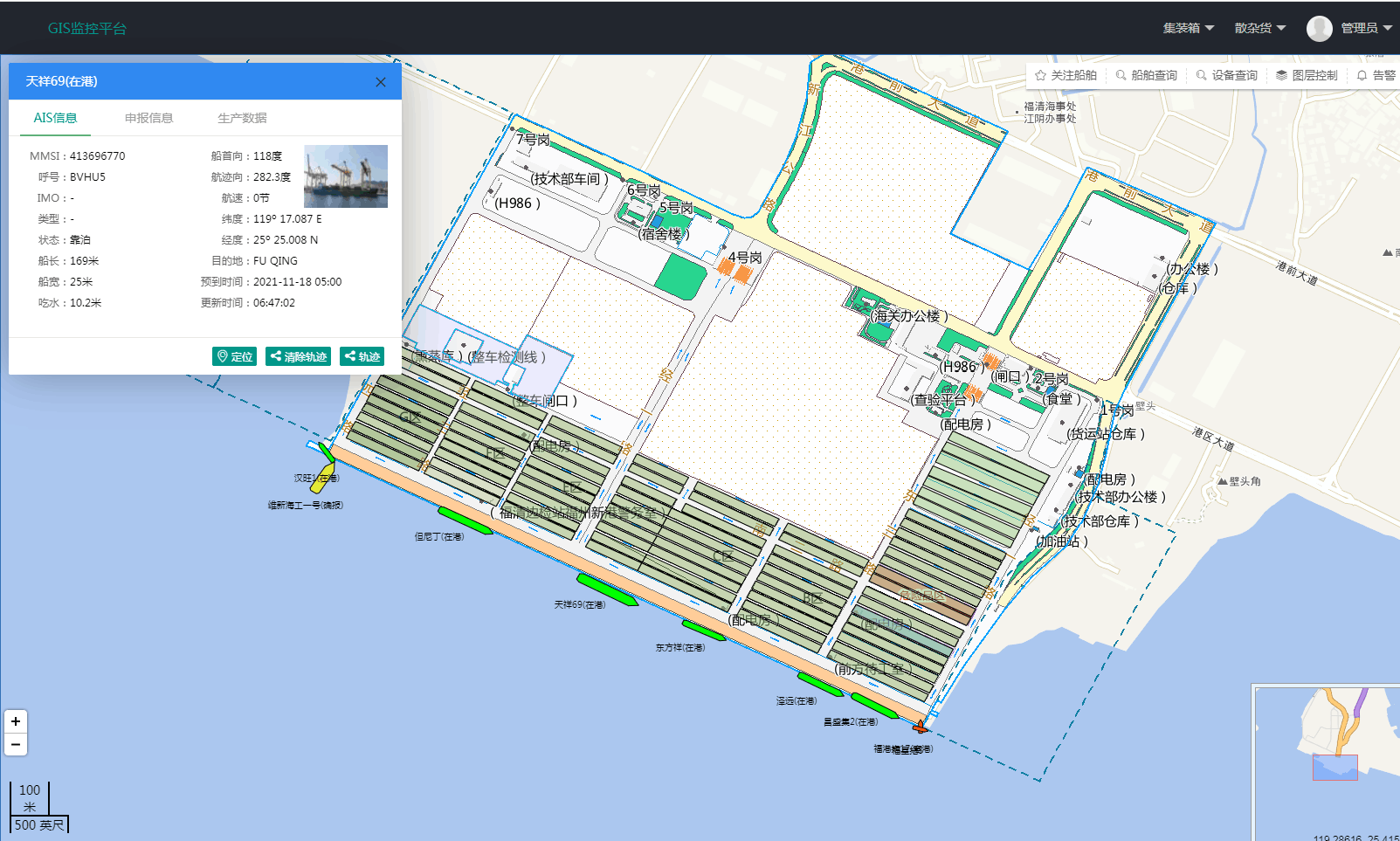This screenshot has height=841, width=1400.
Task: Open the 申报信息 tab
Action: (148, 118)
